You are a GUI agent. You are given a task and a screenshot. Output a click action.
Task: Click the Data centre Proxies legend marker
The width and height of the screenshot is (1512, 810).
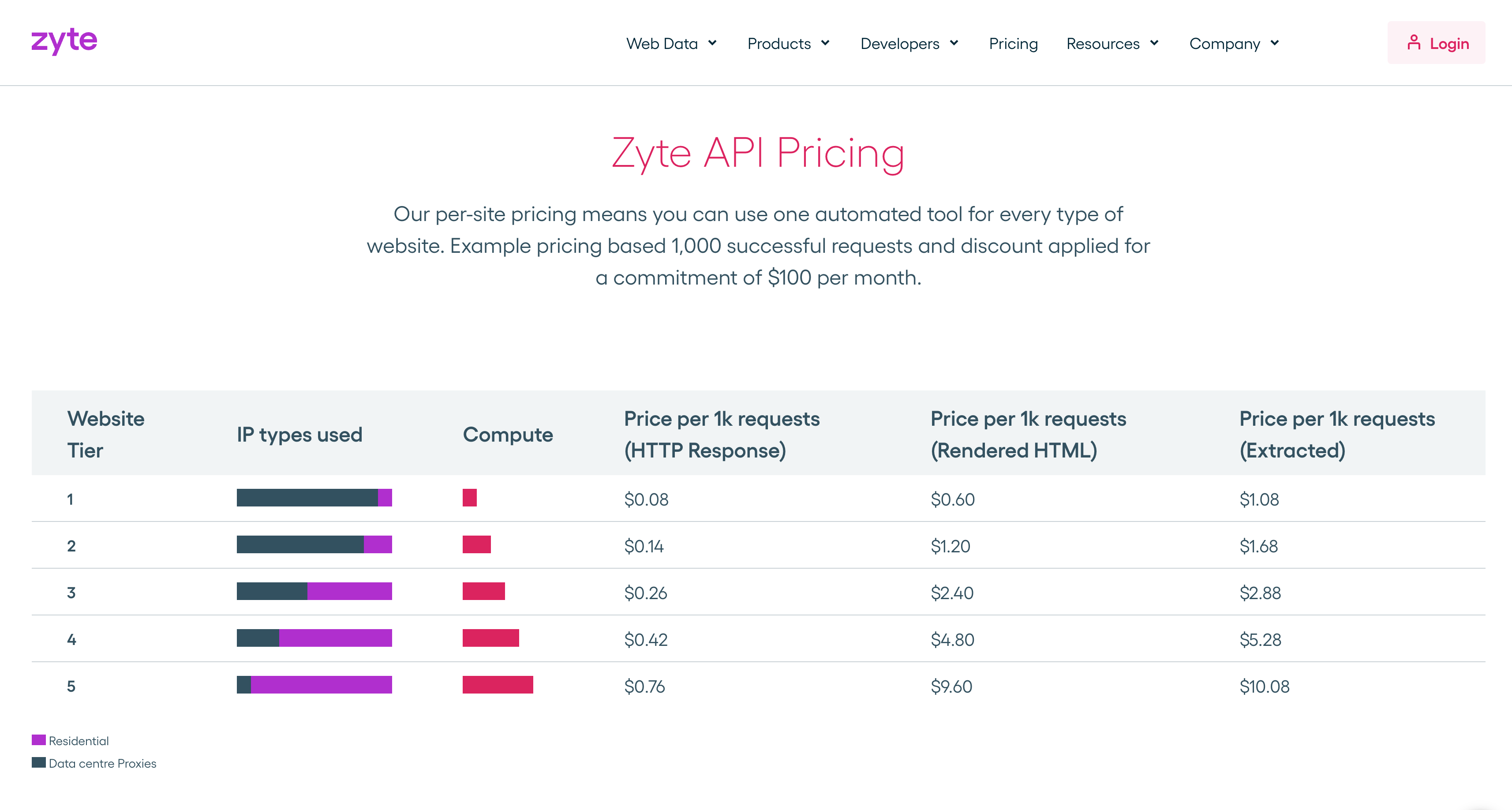pos(38,763)
